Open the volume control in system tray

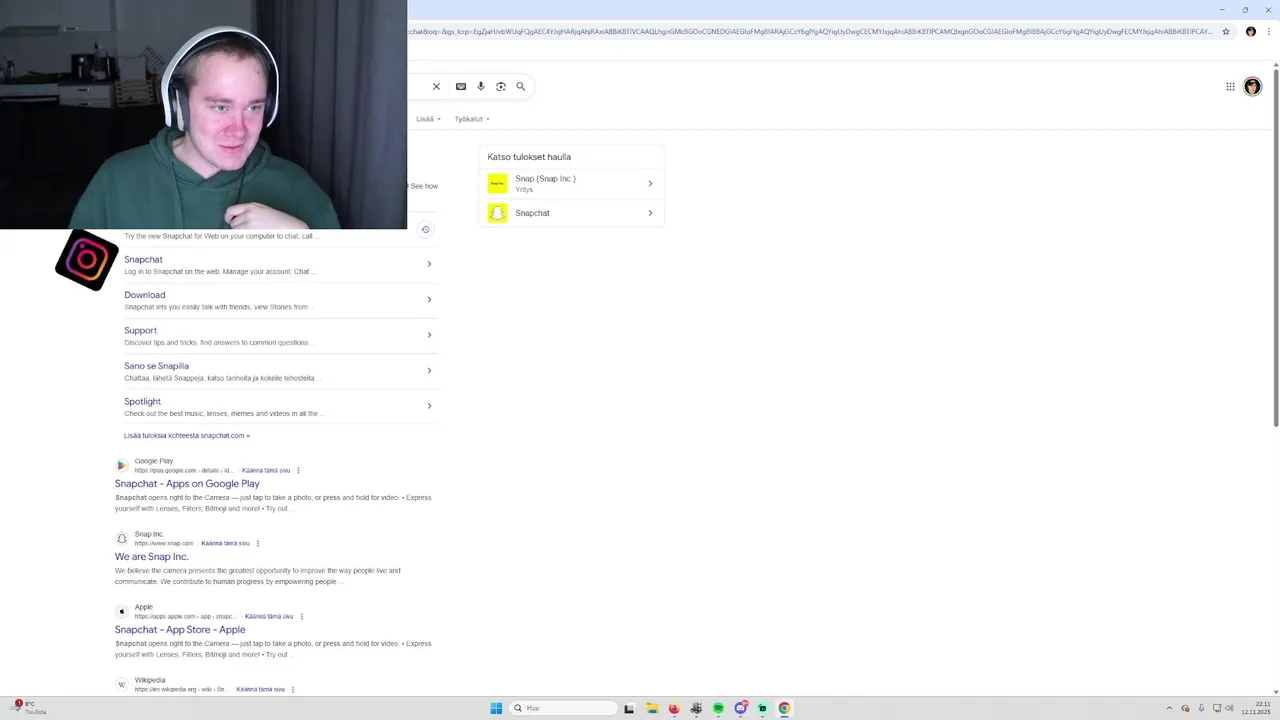click(x=1229, y=708)
